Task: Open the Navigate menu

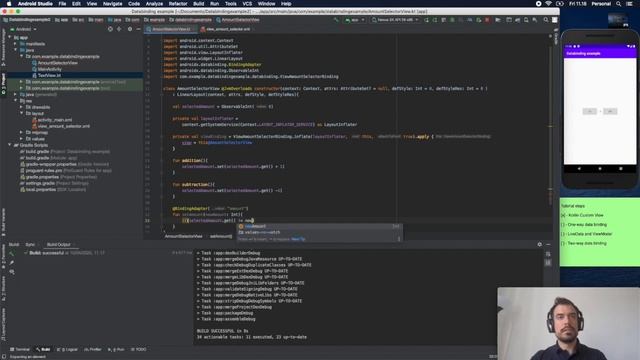Action: [112, 4]
